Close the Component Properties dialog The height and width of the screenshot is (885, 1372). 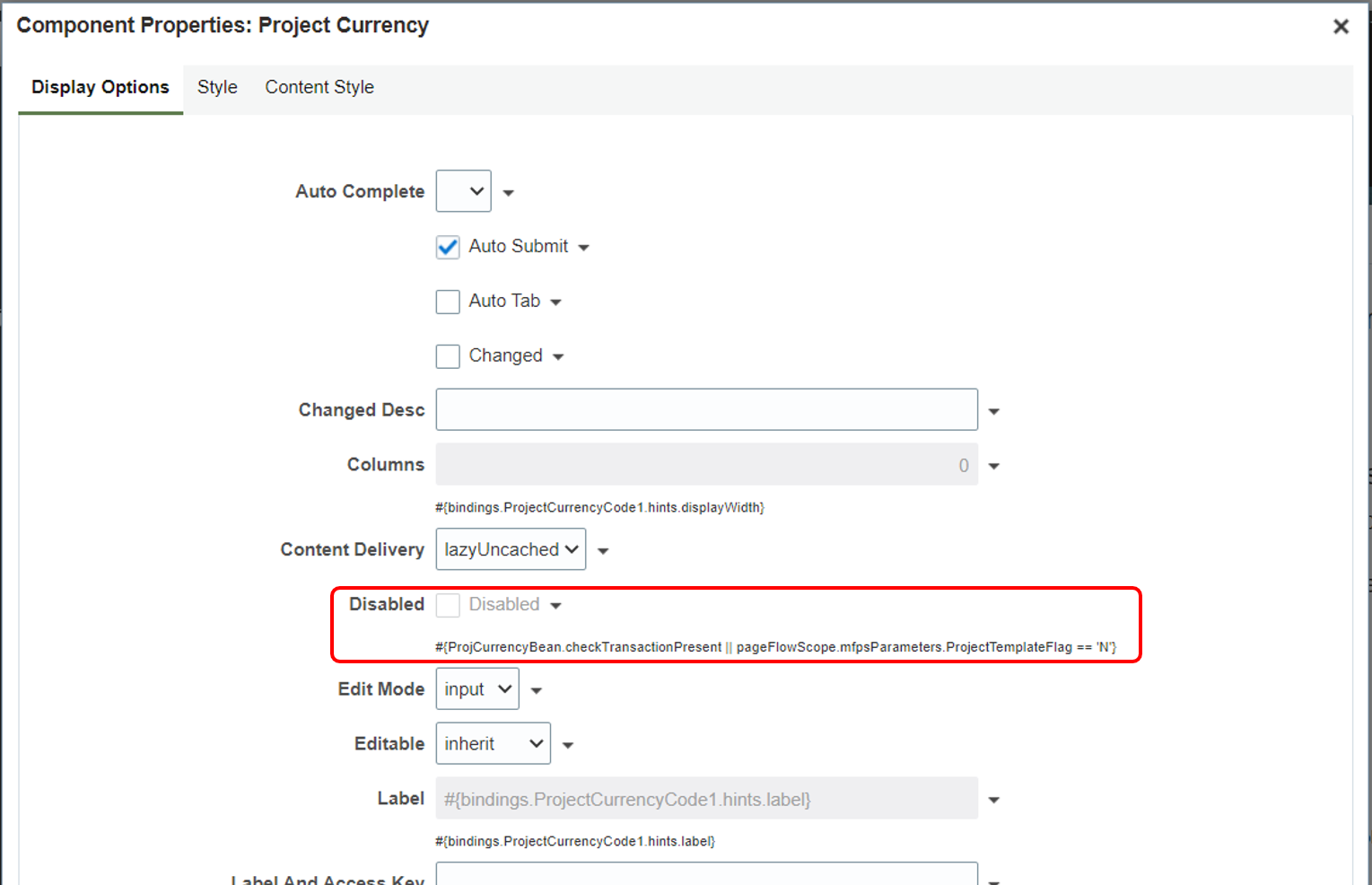click(1341, 27)
